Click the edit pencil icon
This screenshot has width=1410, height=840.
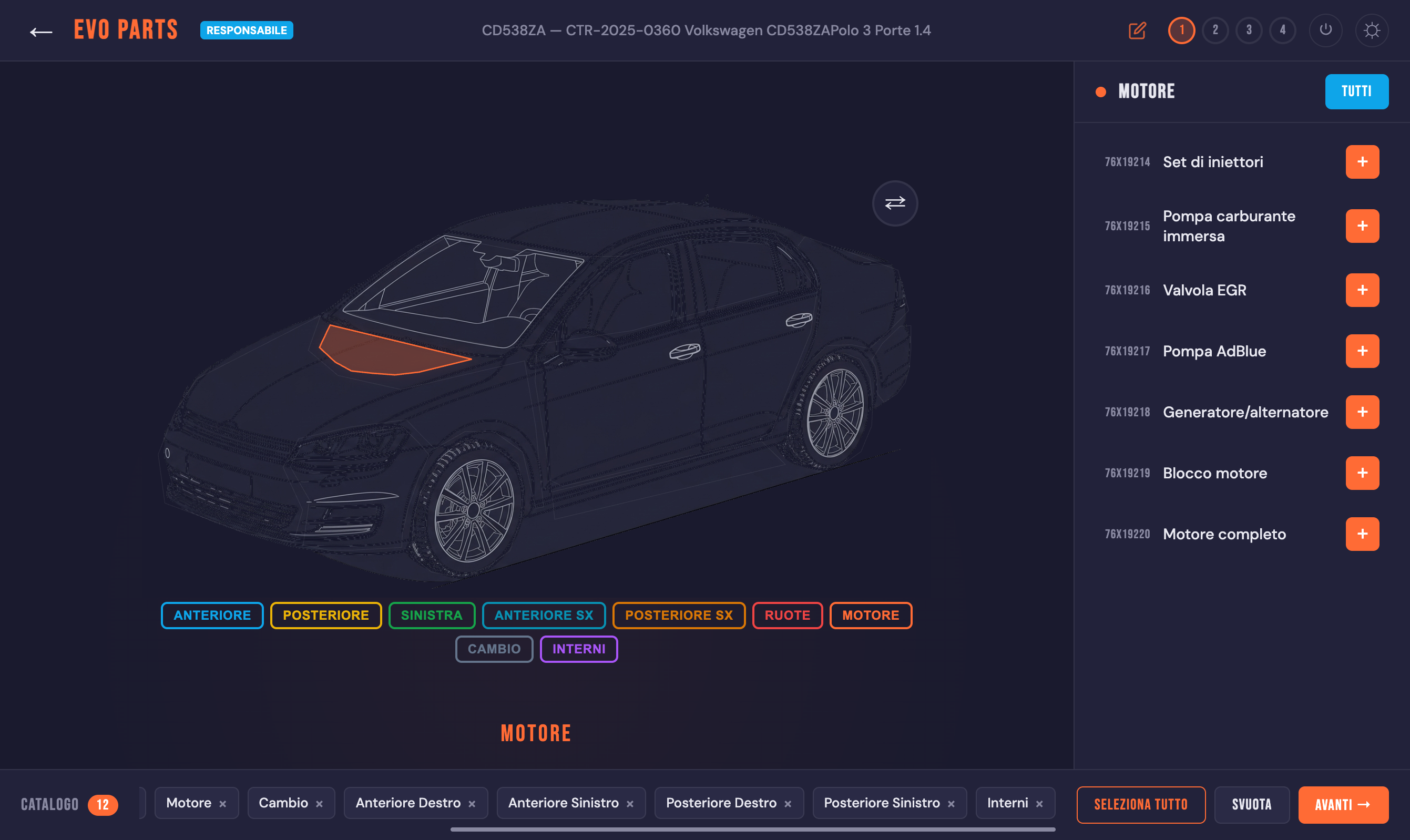[x=1137, y=30]
